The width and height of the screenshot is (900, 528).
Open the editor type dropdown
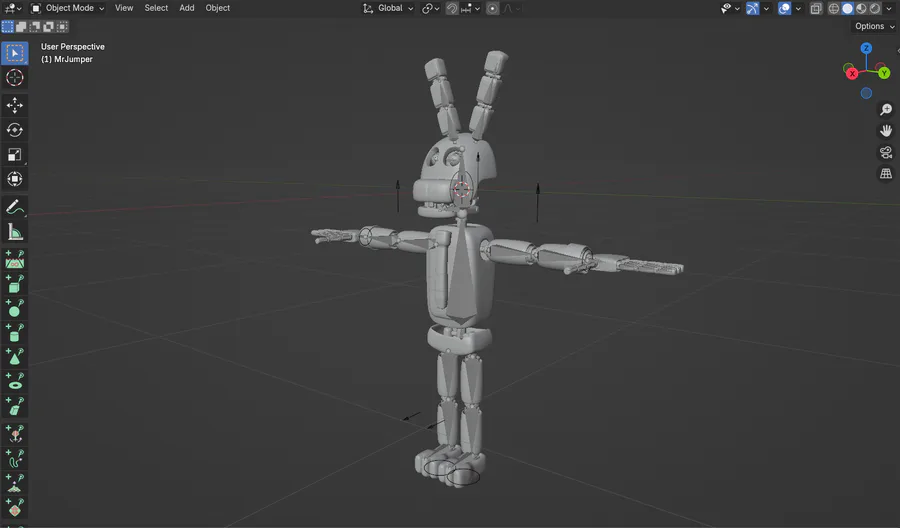point(13,8)
